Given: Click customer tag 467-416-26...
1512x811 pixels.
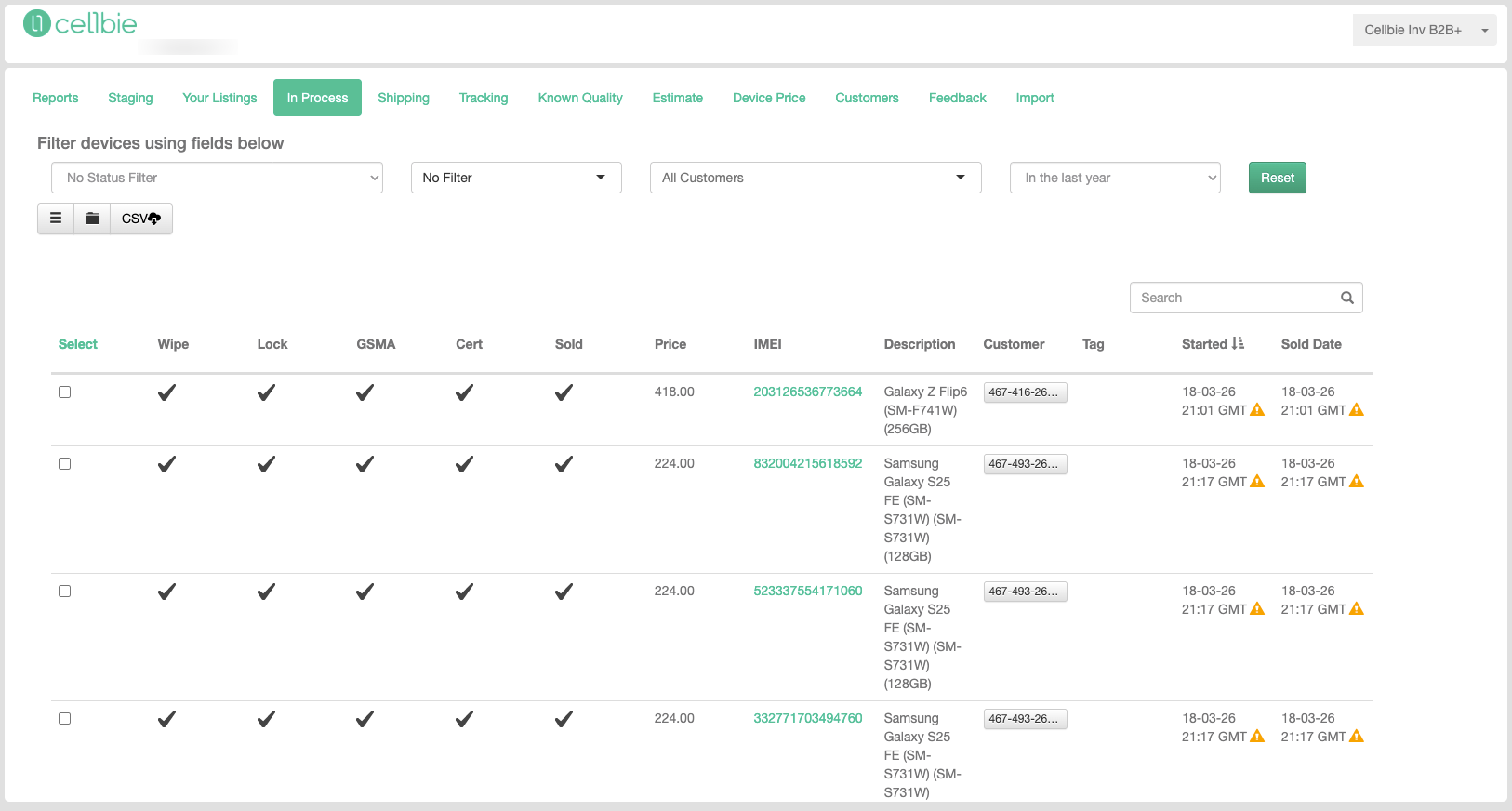Looking at the screenshot, I should tap(1025, 392).
